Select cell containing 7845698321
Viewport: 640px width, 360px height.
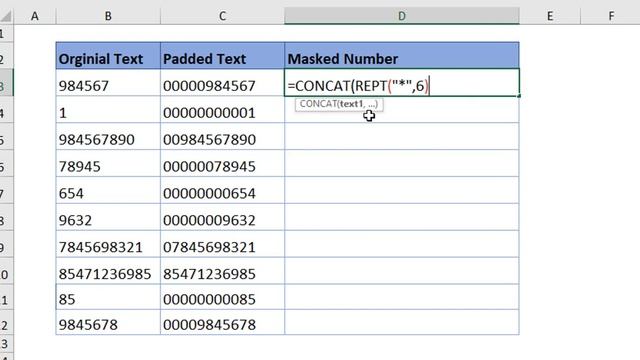tap(108, 244)
